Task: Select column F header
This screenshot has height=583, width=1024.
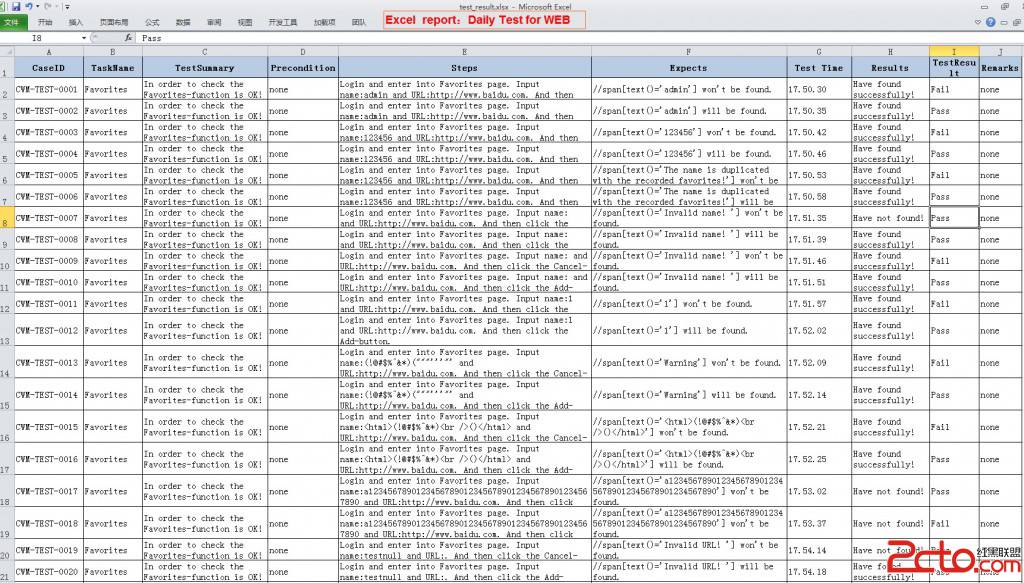Action: click(688, 51)
